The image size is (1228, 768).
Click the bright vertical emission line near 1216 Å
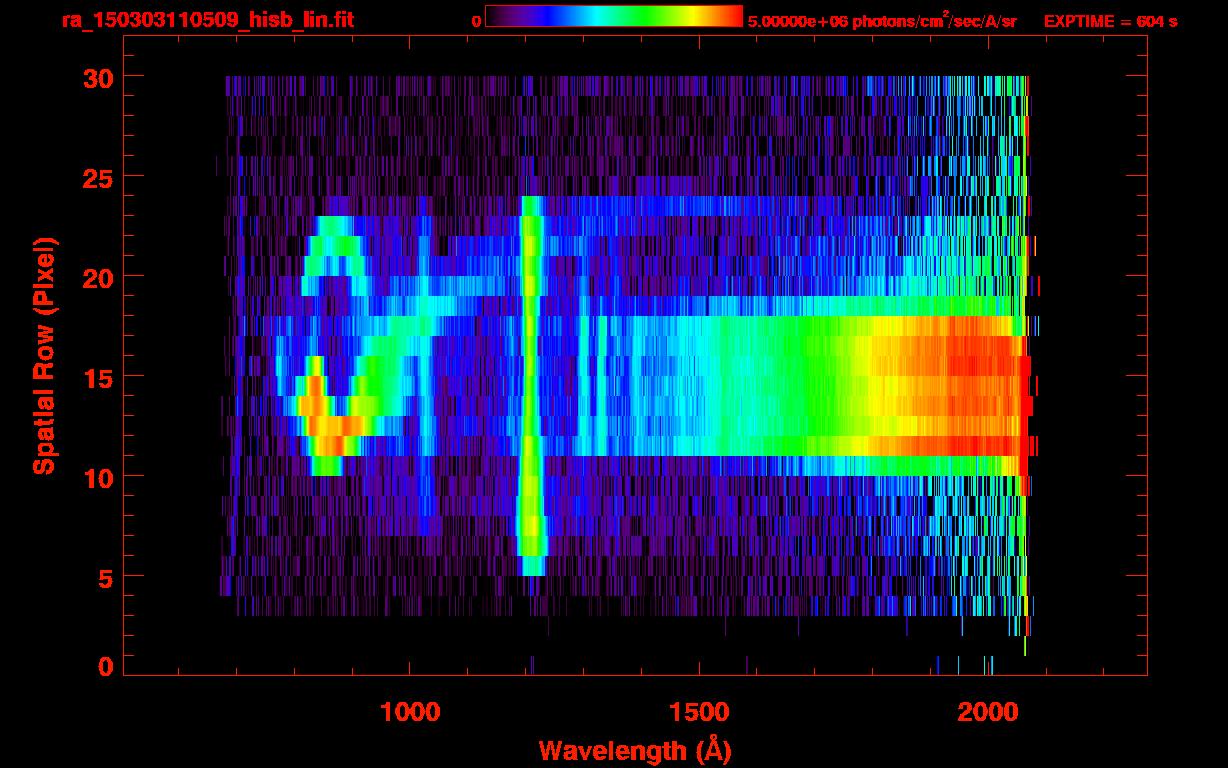coord(531,385)
